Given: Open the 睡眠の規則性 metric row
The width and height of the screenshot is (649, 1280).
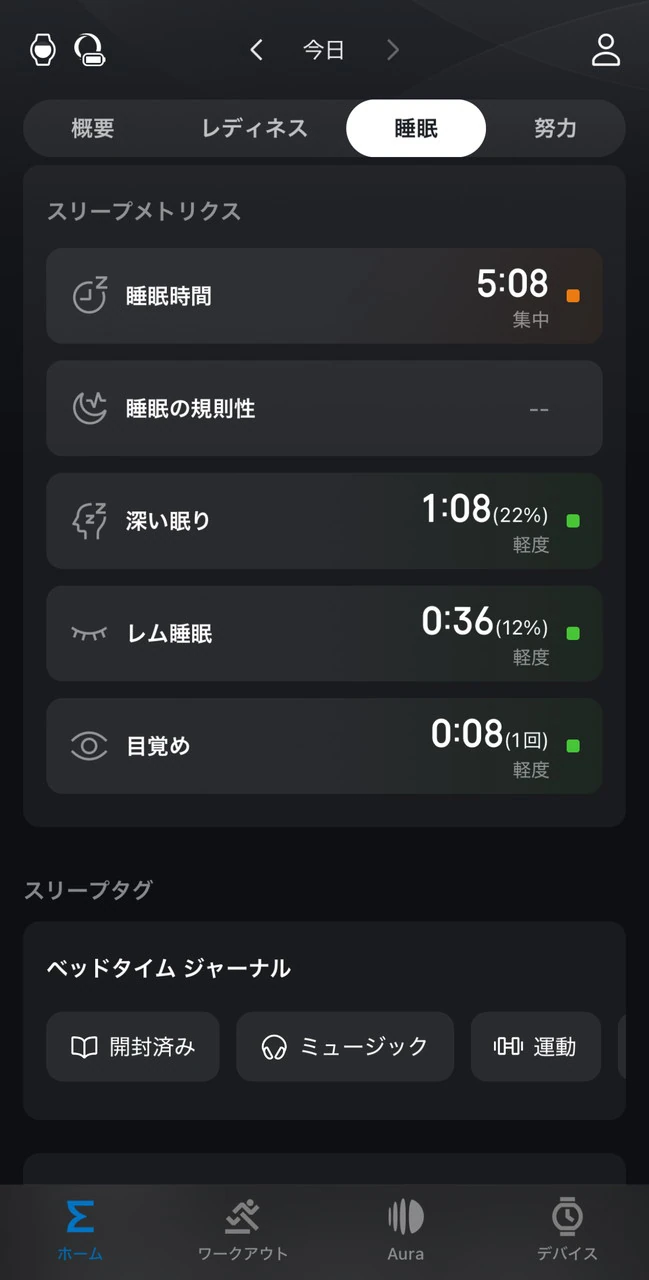Looking at the screenshot, I should [x=324, y=408].
